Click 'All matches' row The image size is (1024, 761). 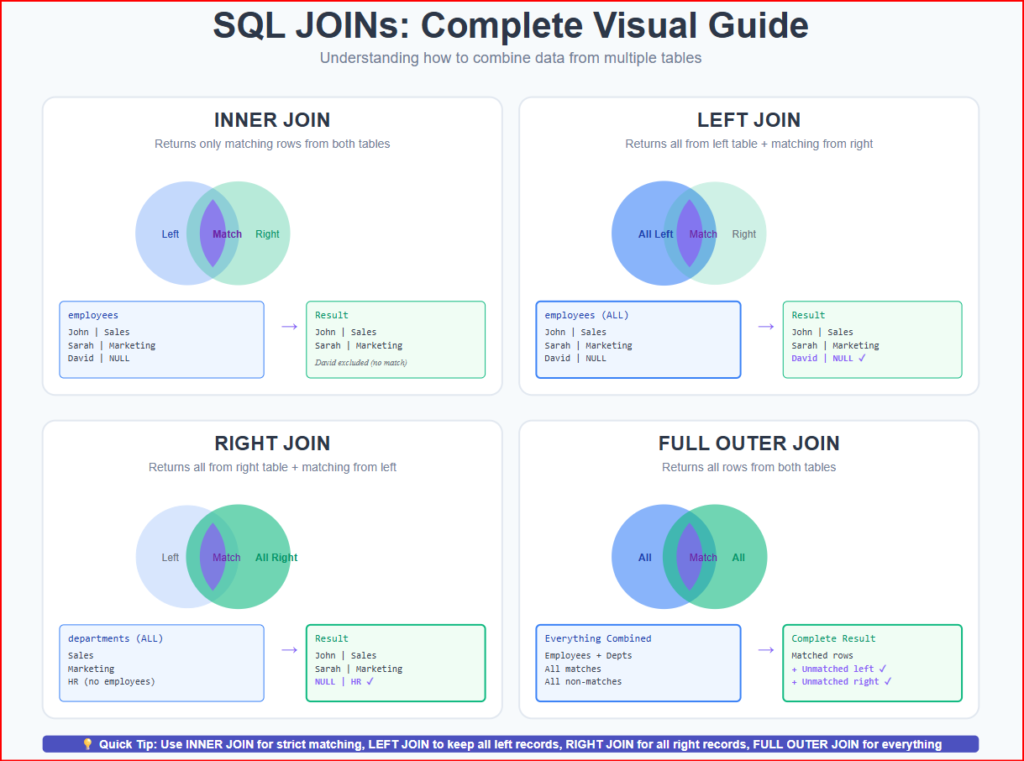click(x=573, y=668)
